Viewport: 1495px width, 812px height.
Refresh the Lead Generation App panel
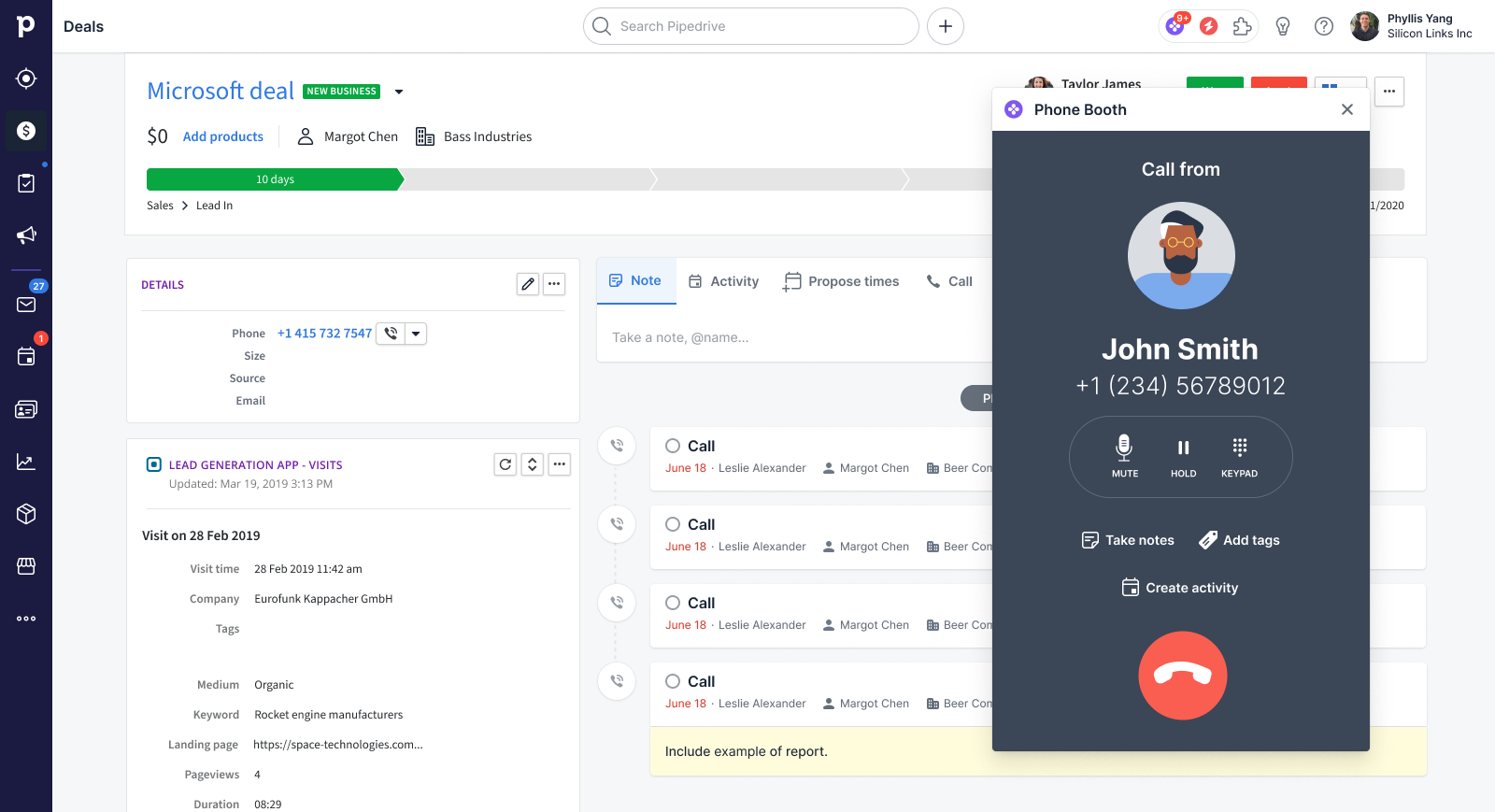[505, 464]
